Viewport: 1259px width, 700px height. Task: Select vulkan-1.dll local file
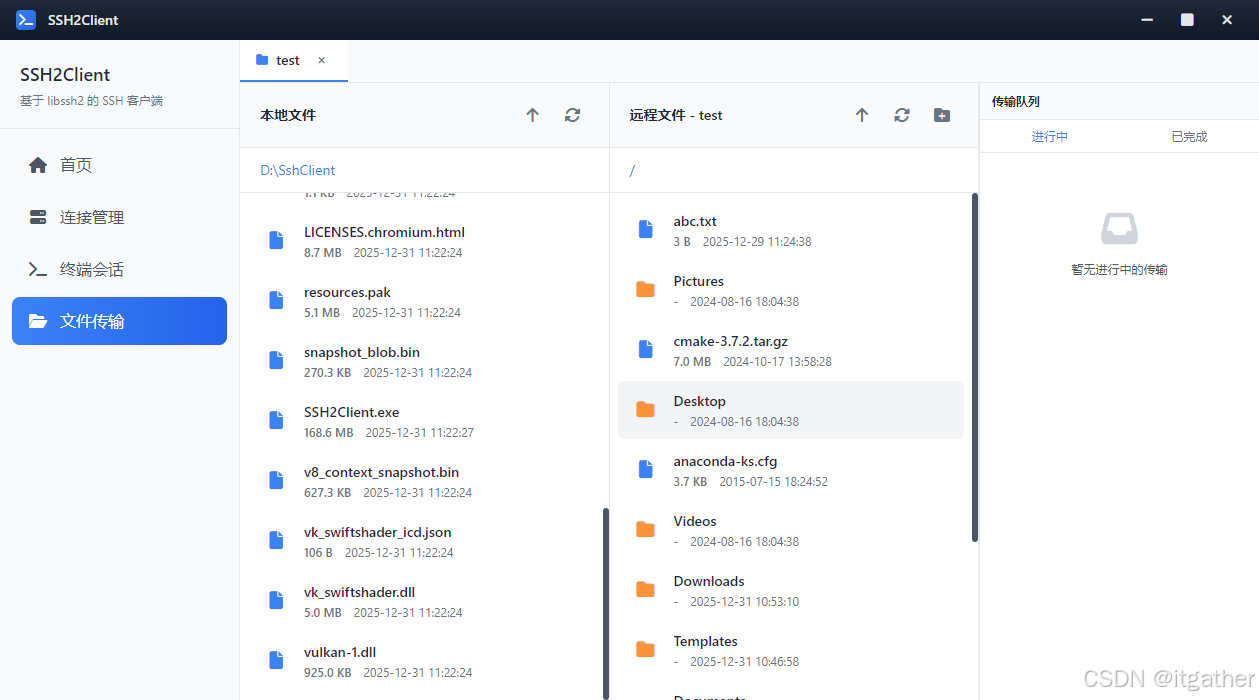pyautogui.click(x=424, y=661)
